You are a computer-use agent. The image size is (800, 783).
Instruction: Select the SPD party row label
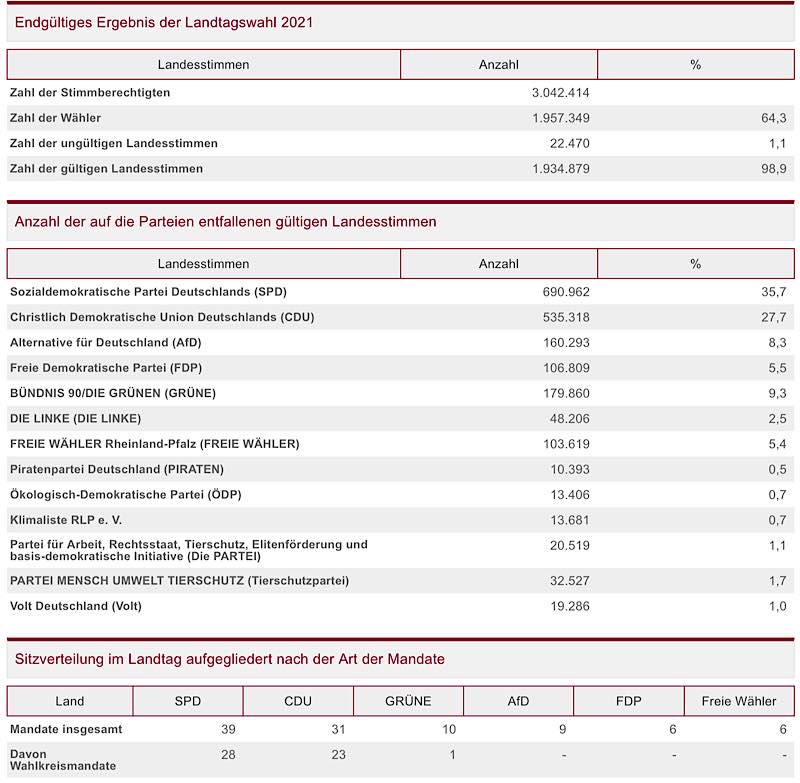[x=148, y=292]
